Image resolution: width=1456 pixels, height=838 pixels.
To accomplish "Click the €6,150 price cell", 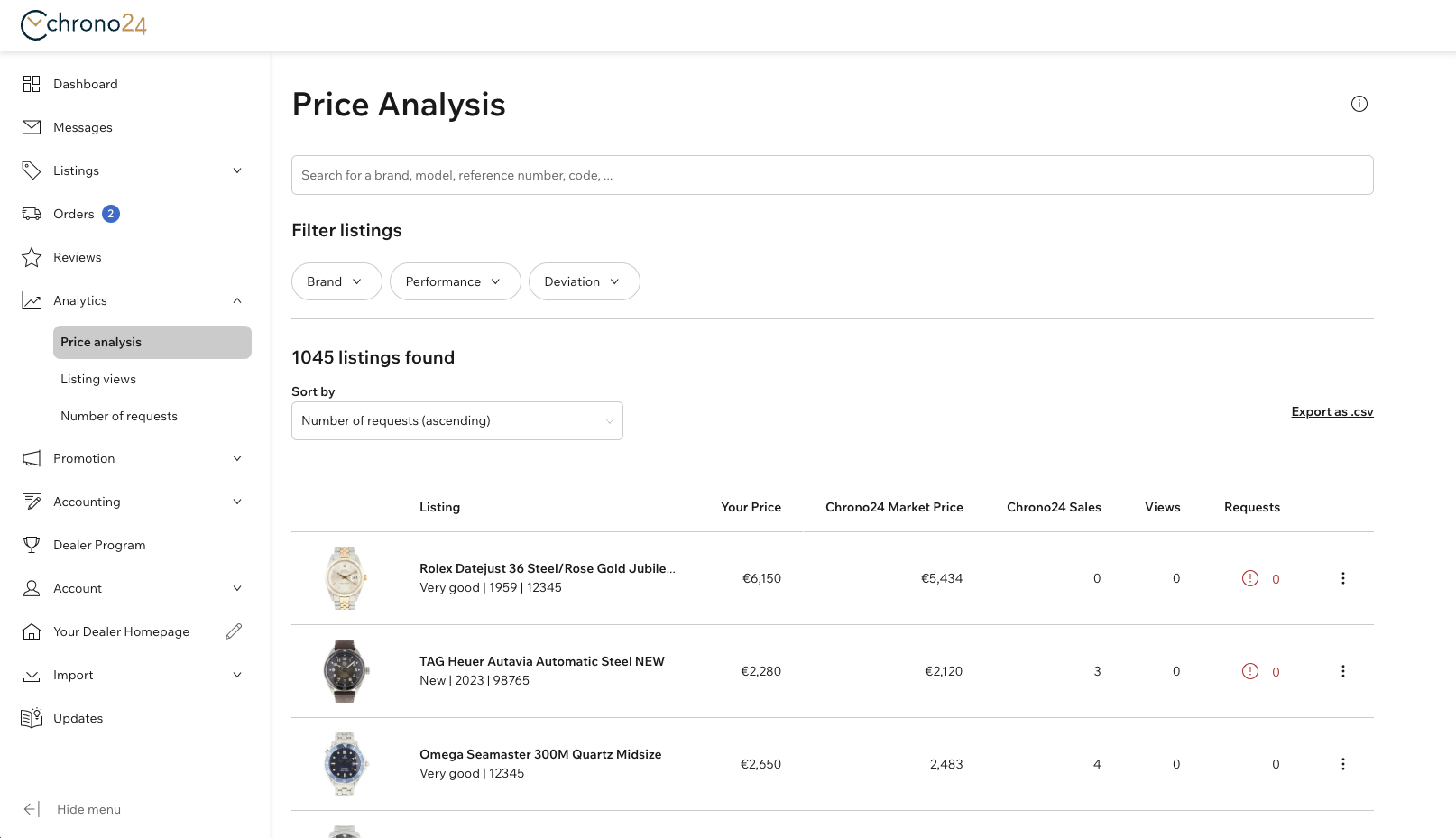I will 761,578.
